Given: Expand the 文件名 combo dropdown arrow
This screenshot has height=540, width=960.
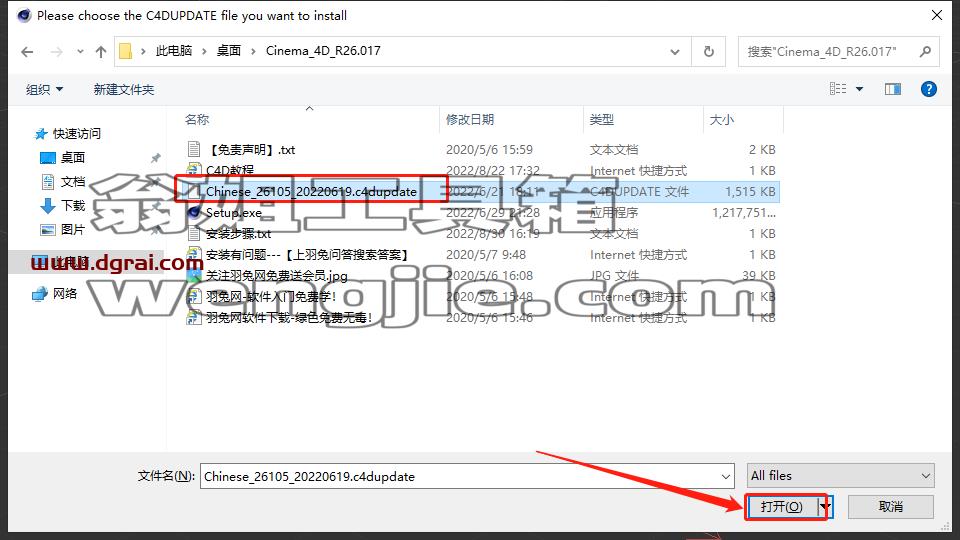Looking at the screenshot, I should 726,476.
